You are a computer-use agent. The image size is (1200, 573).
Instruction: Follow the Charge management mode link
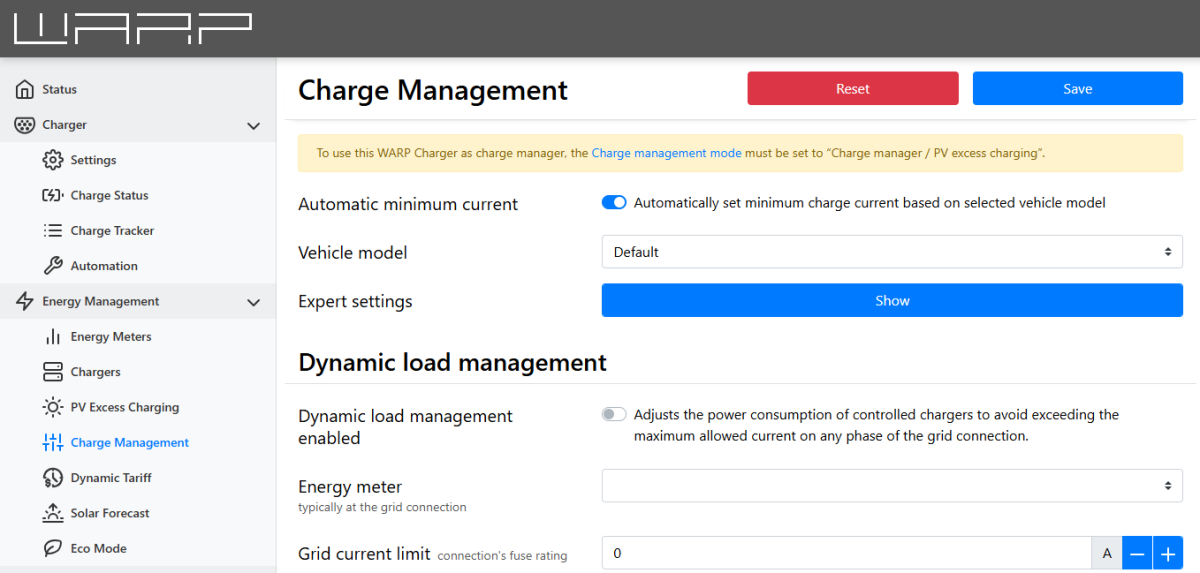click(x=666, y=153)
